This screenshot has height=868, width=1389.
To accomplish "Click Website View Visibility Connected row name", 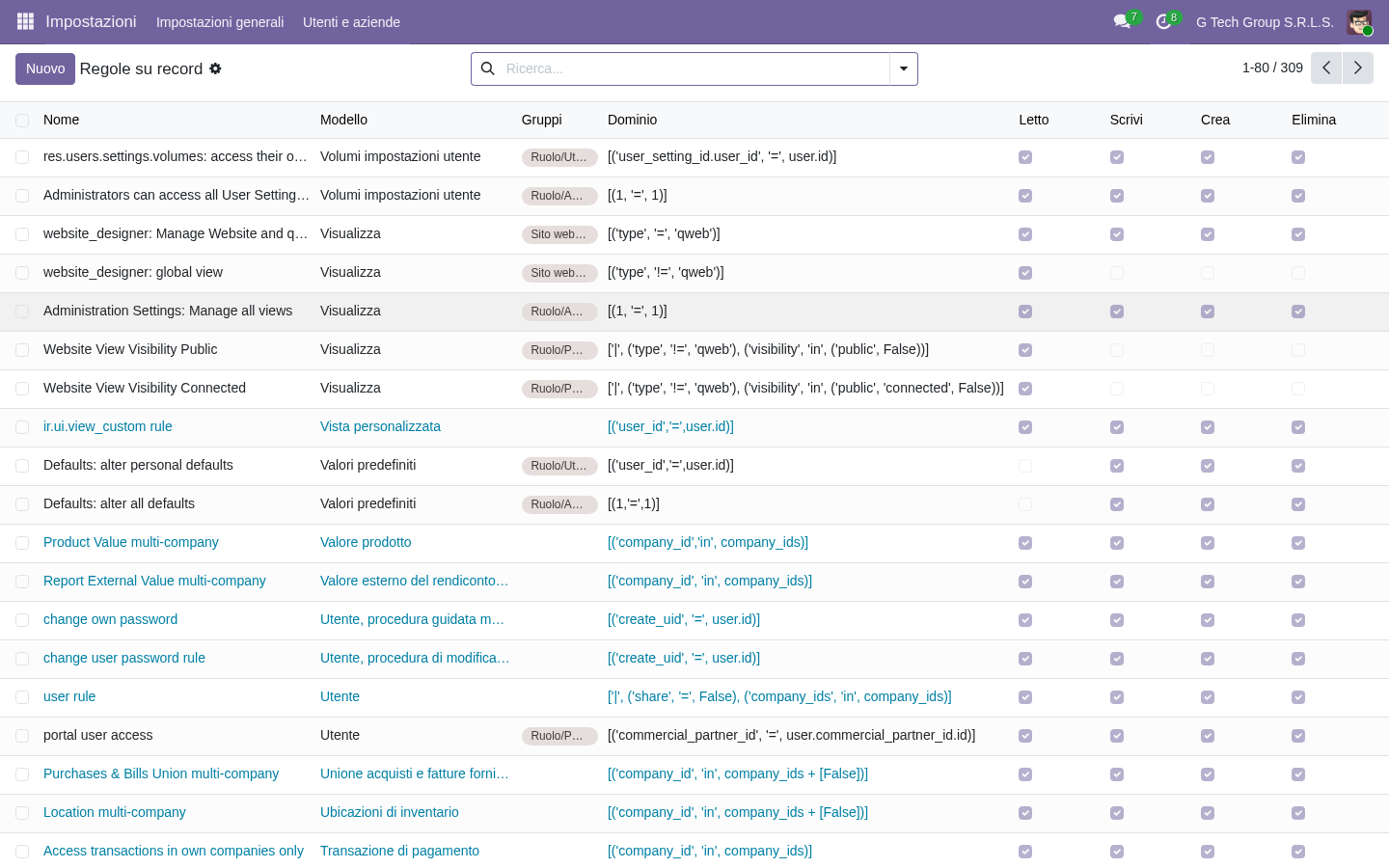I will point(145,388).
